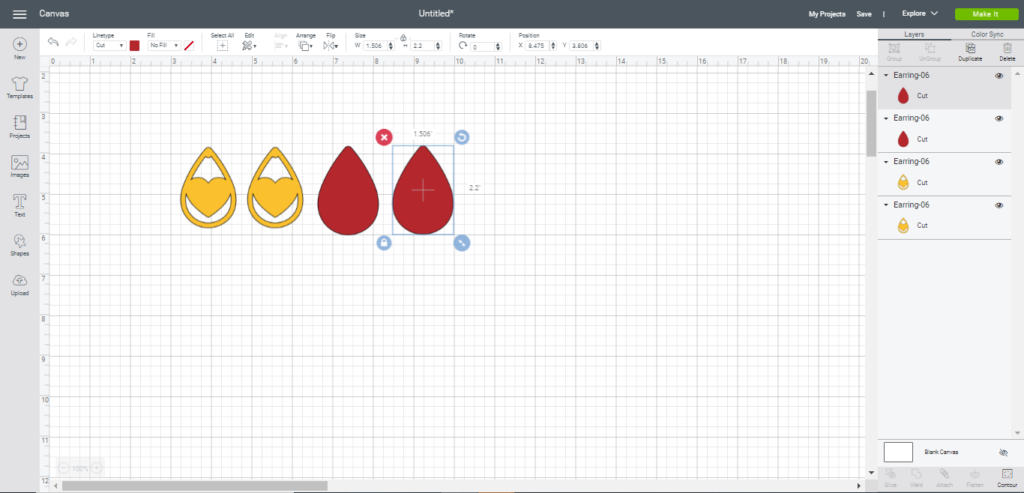
Task: Open My Projects
Action: 826,14
